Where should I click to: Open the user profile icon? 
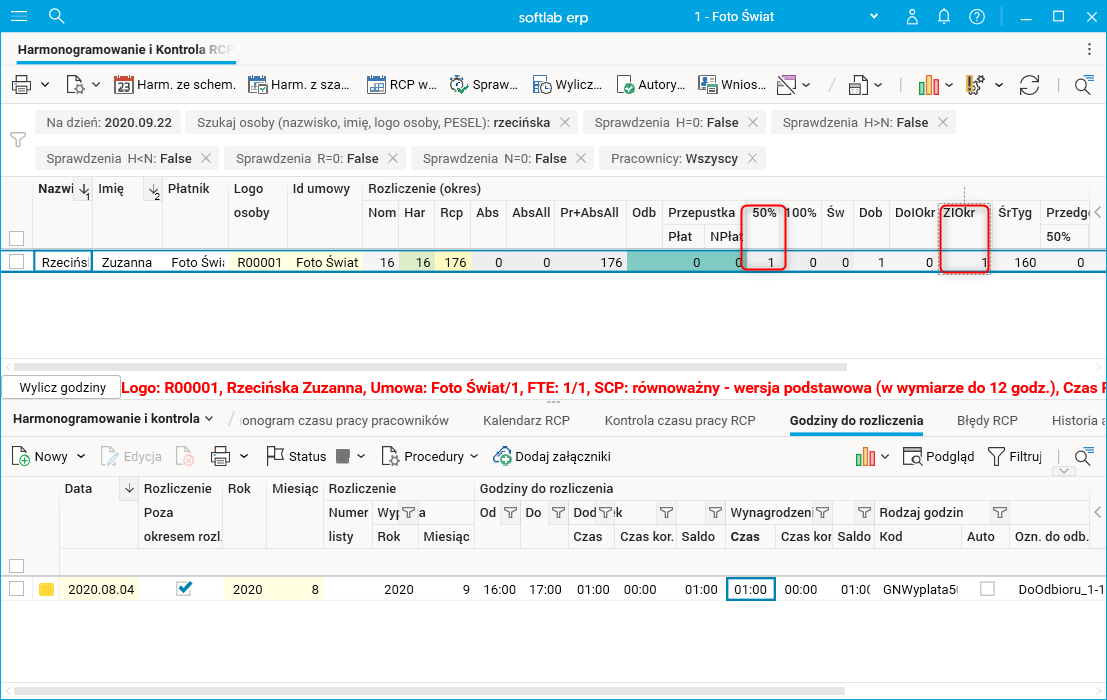(x=912, y=16)
